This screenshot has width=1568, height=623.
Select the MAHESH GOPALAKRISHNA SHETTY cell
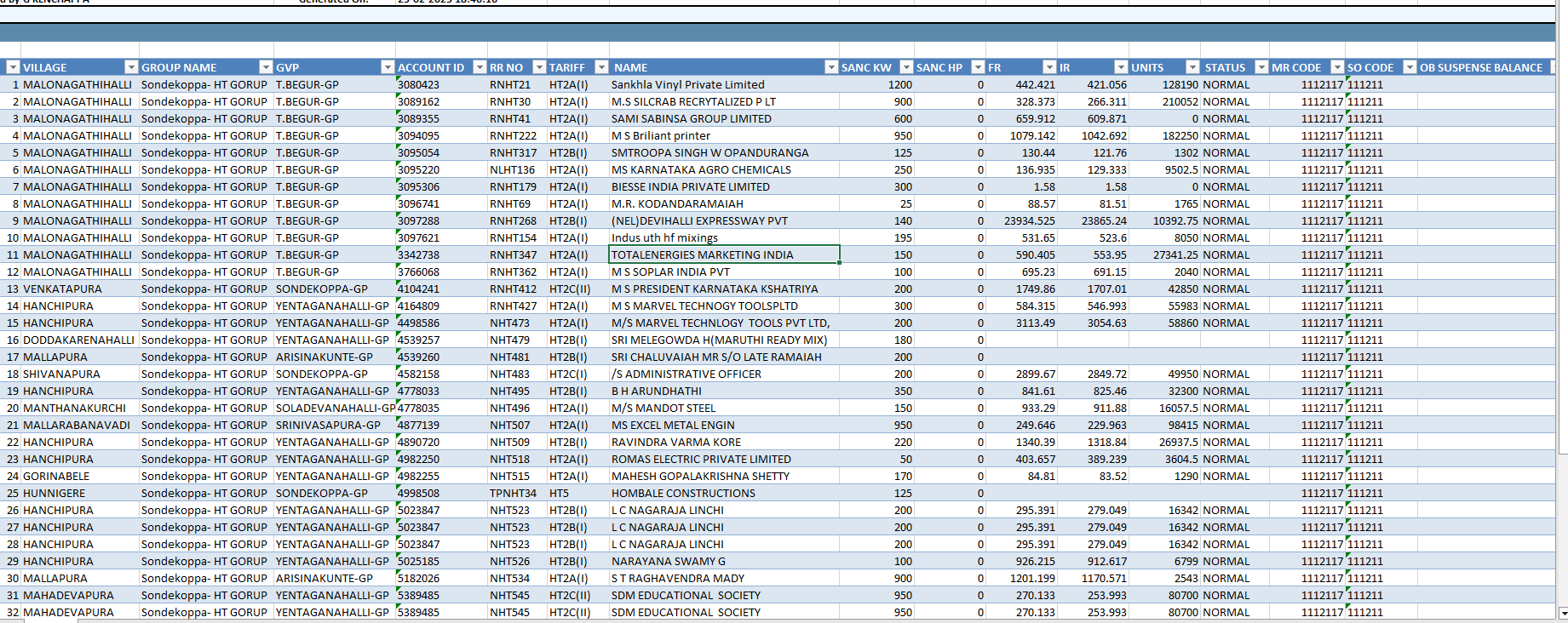(724, 476)
